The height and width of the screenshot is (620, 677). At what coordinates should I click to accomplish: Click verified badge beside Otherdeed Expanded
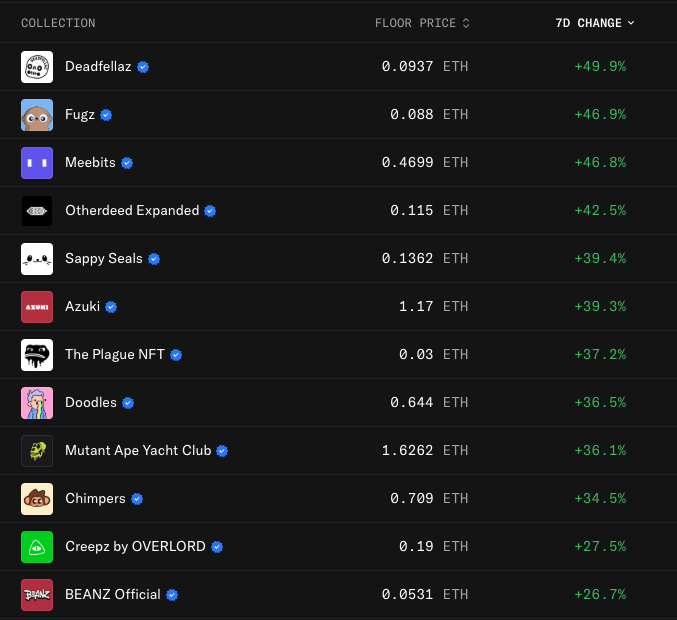click(x=210, y=211)
